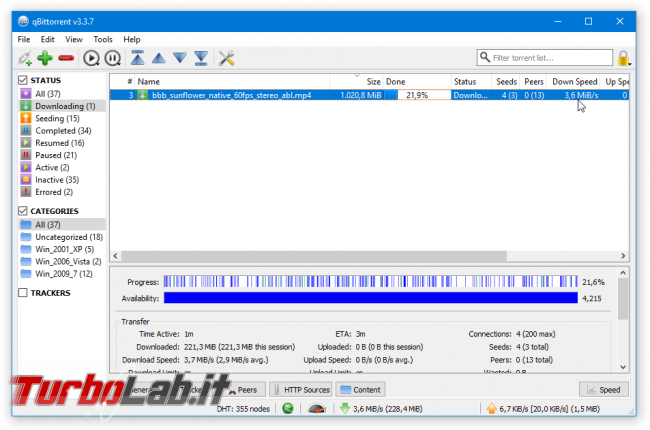The image size is (650, 430).
Task: Click the alternative speed limits icon in status bar
Action: tap(317, 408)
